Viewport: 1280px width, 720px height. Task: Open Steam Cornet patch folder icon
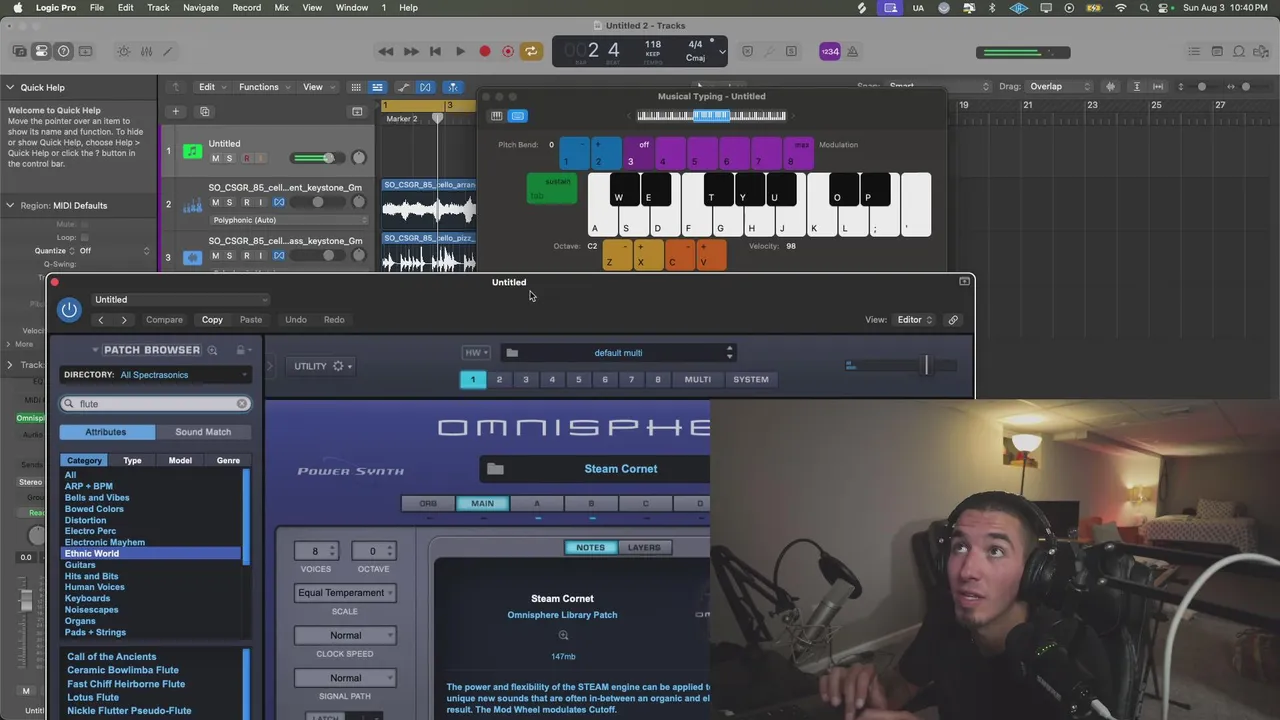click(x=496, y=469)
